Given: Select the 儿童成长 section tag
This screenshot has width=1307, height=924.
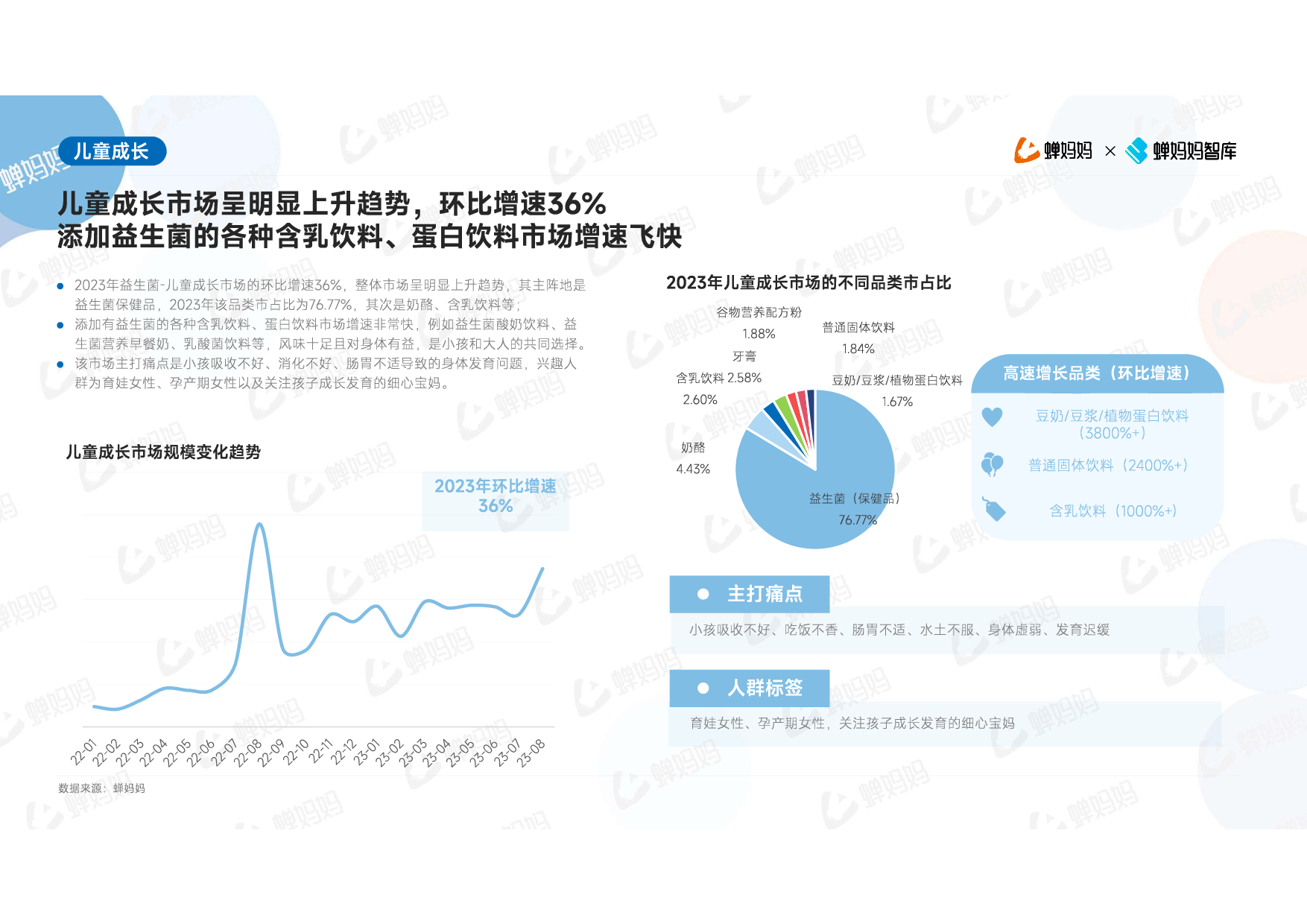Looking at the screenshot, I should (112, 151).
